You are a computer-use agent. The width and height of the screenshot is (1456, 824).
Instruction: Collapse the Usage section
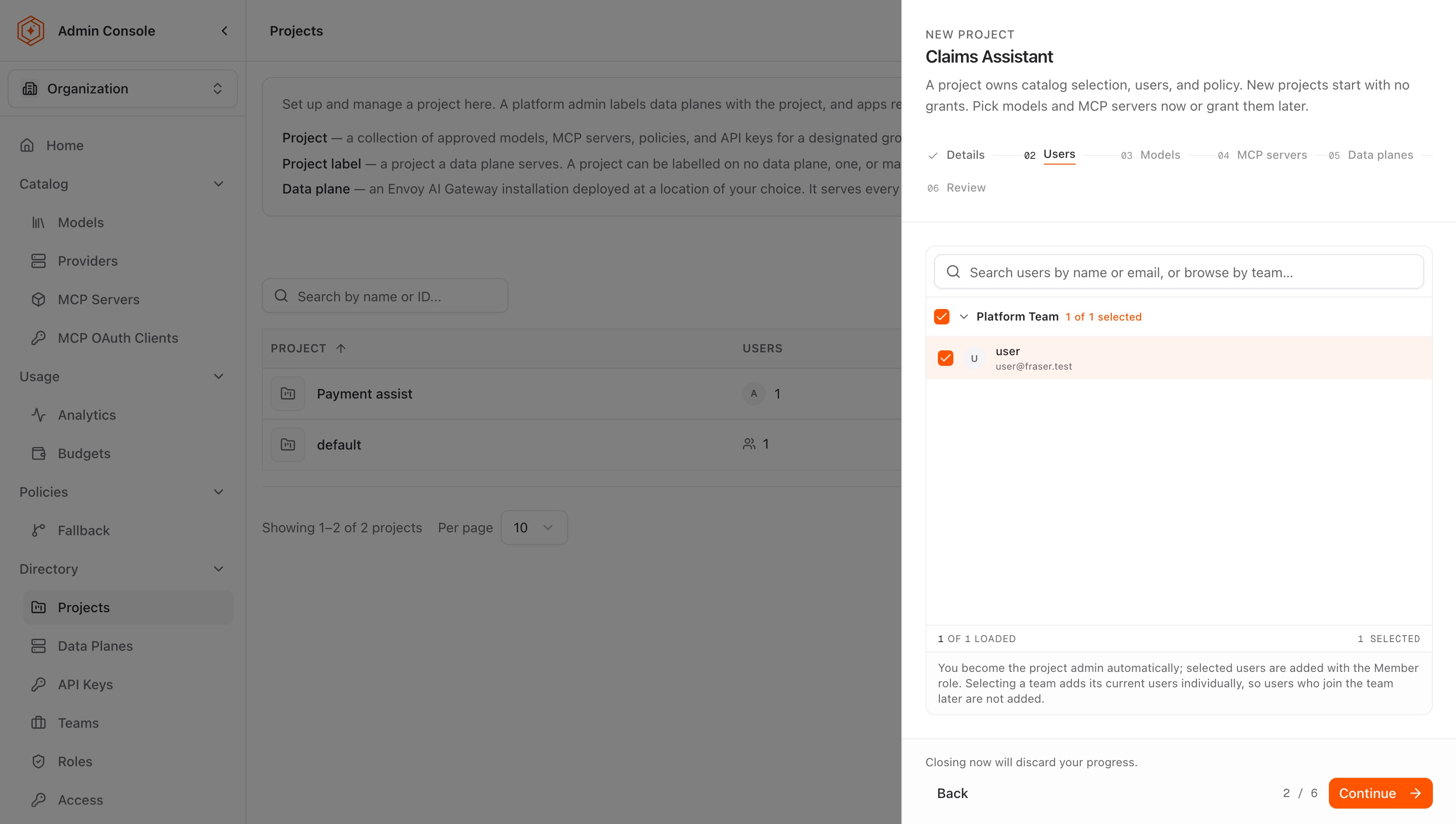219,376
